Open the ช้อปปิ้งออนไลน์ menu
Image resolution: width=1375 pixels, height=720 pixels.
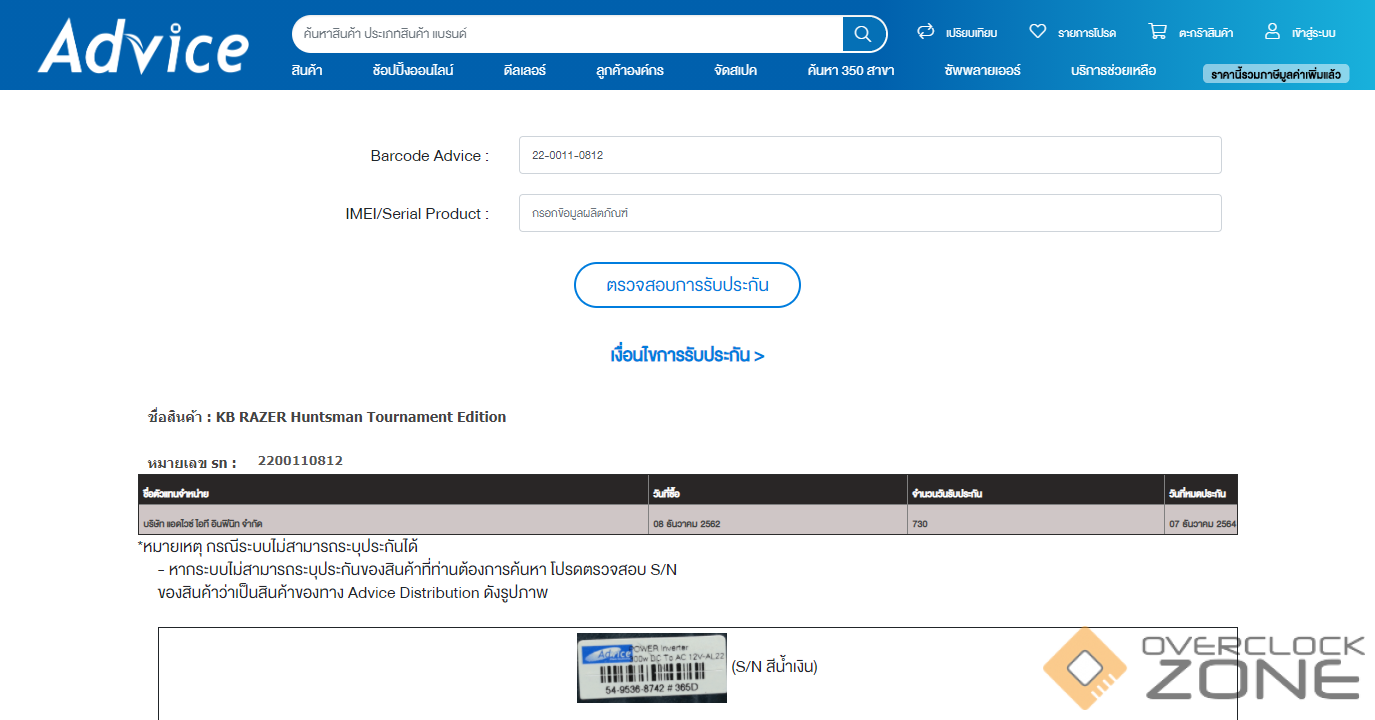(412, 71)
